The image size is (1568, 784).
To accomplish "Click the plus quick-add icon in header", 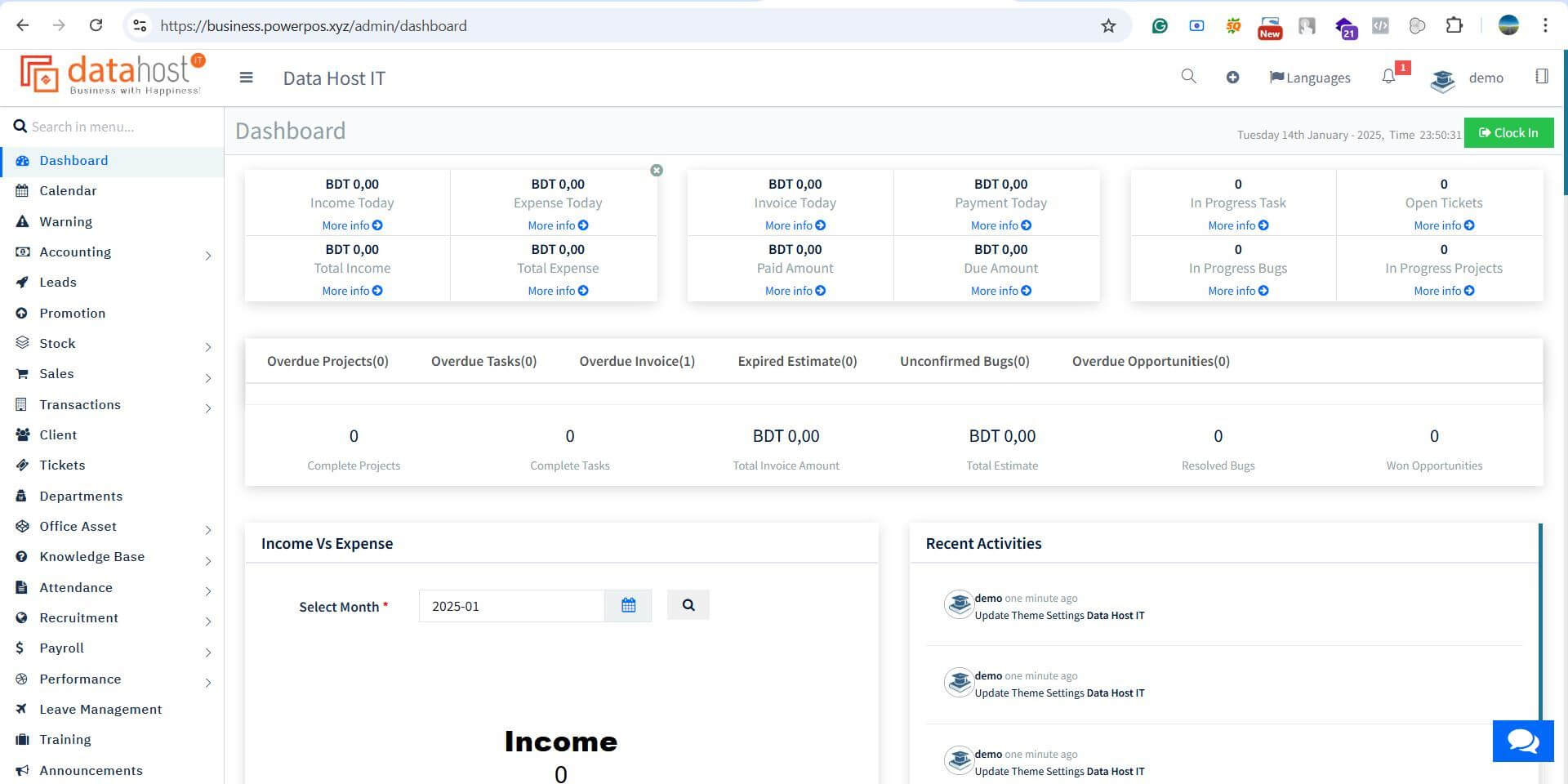I will [x=1232, y=78].
